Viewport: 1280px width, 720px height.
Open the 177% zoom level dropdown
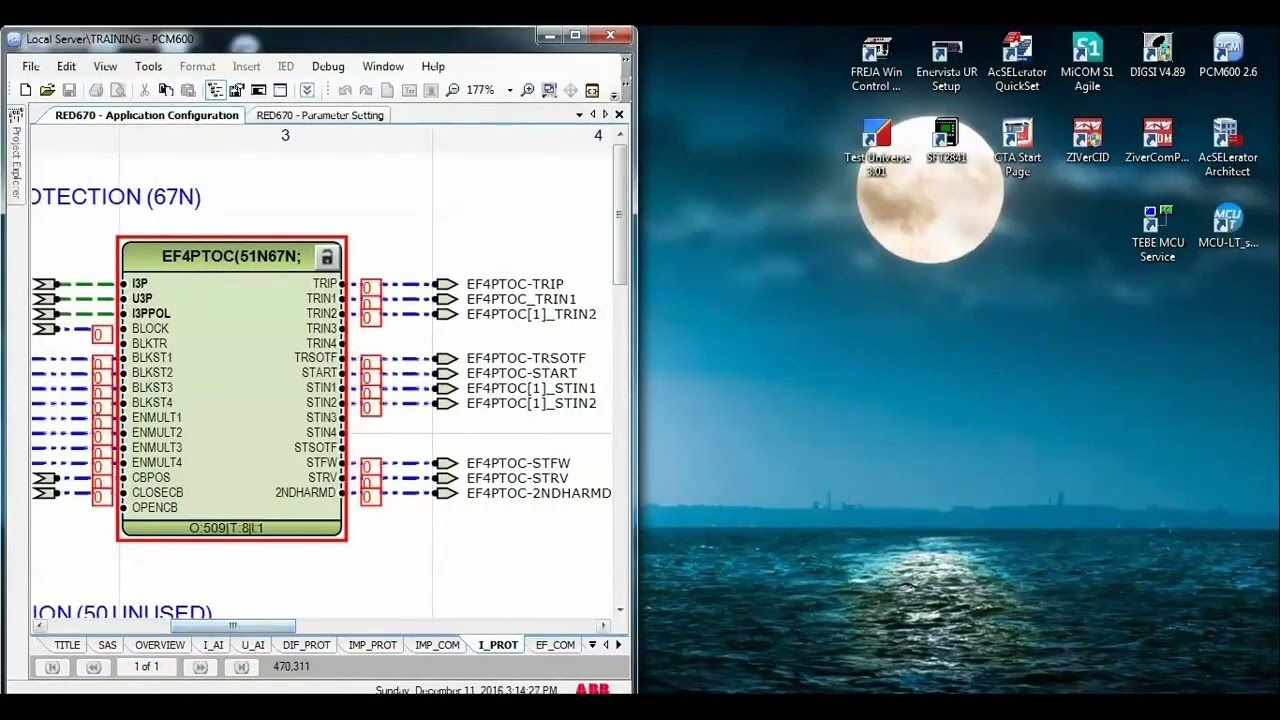(x=510, y=90)
